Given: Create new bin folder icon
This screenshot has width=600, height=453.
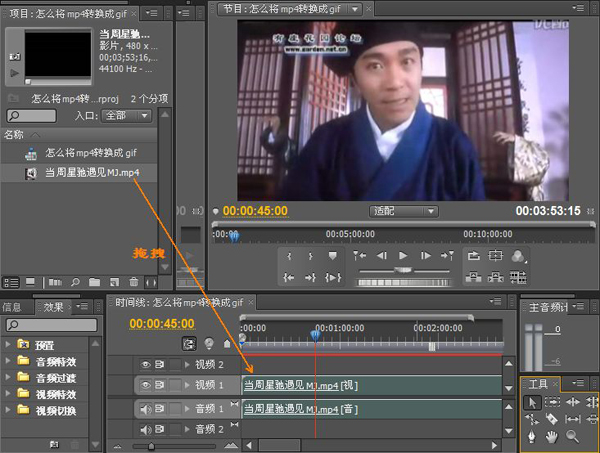Looking at the screenshot, I should 95,282.
